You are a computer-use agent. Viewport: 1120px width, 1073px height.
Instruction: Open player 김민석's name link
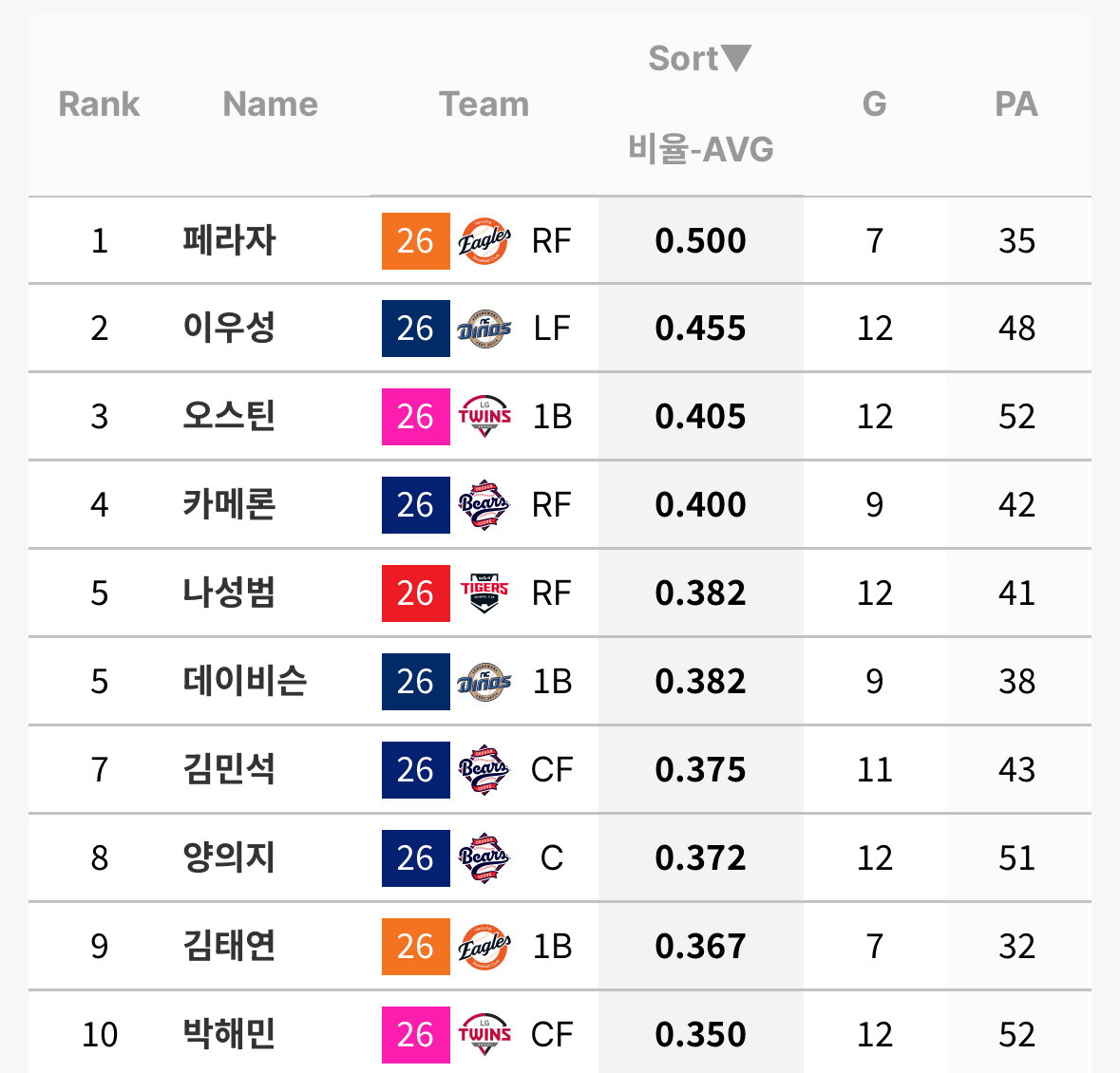tap(229, 769)
